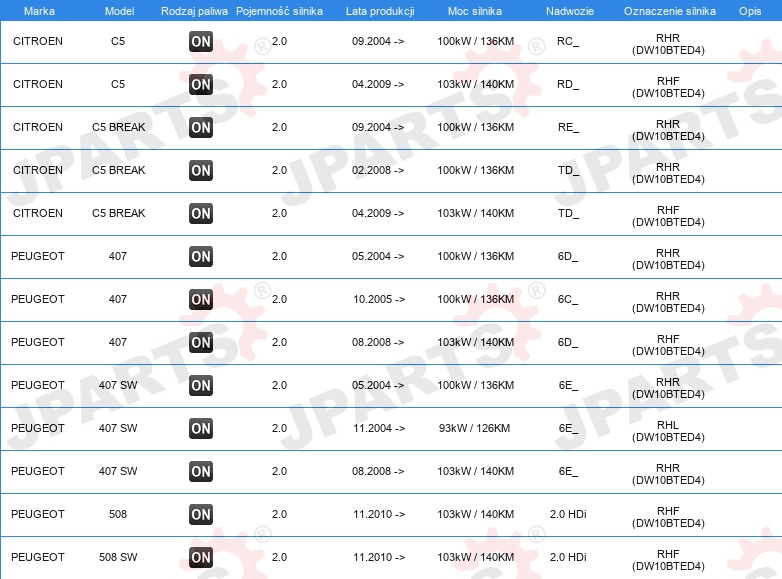Click the 11.2004 -> production date cell
Image resolution: width=782 pixels, height=579 pixels.
tap(379, 428)
